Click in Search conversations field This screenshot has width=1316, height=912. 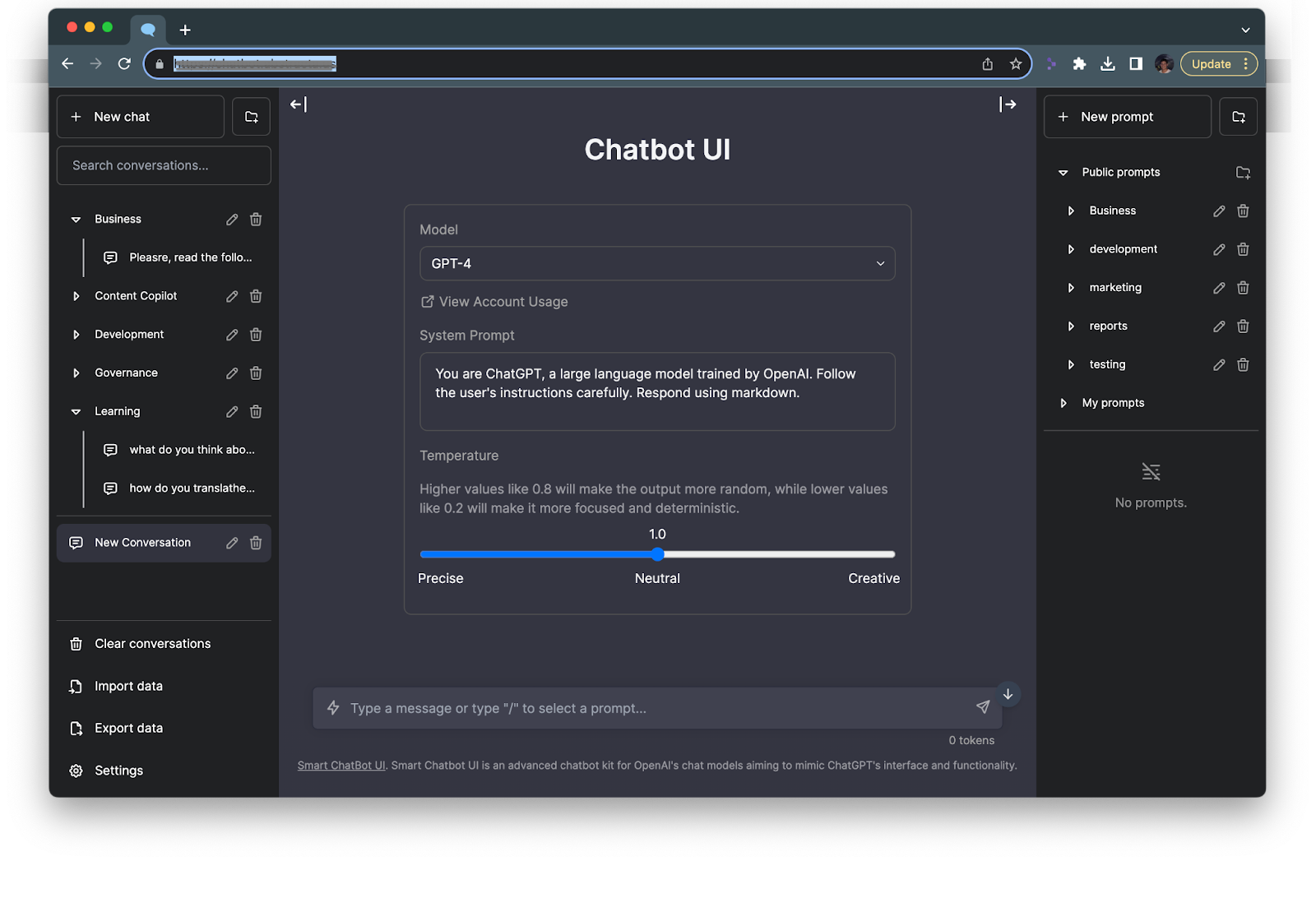164,165
